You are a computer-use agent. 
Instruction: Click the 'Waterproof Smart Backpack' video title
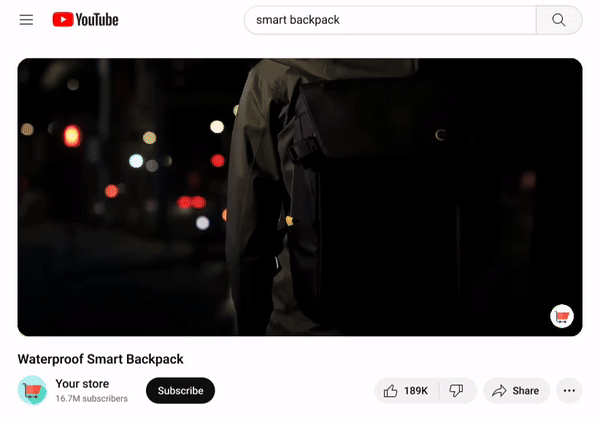[101, 359]
